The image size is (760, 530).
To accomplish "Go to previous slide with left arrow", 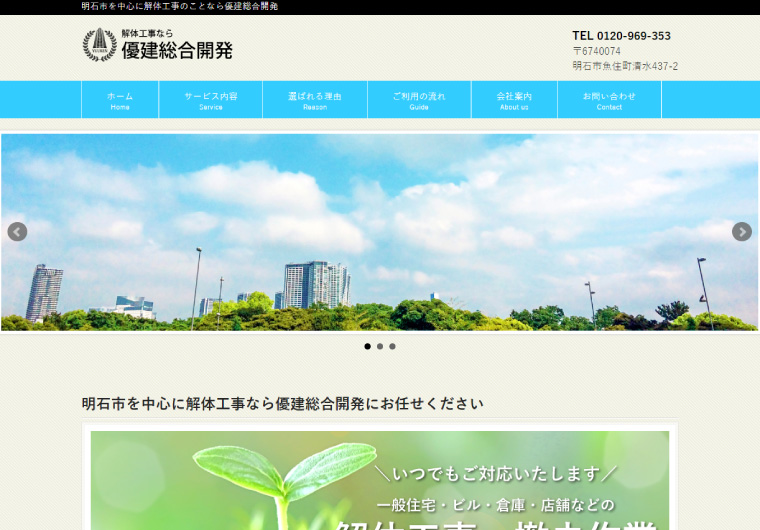I will pos(17,232).
